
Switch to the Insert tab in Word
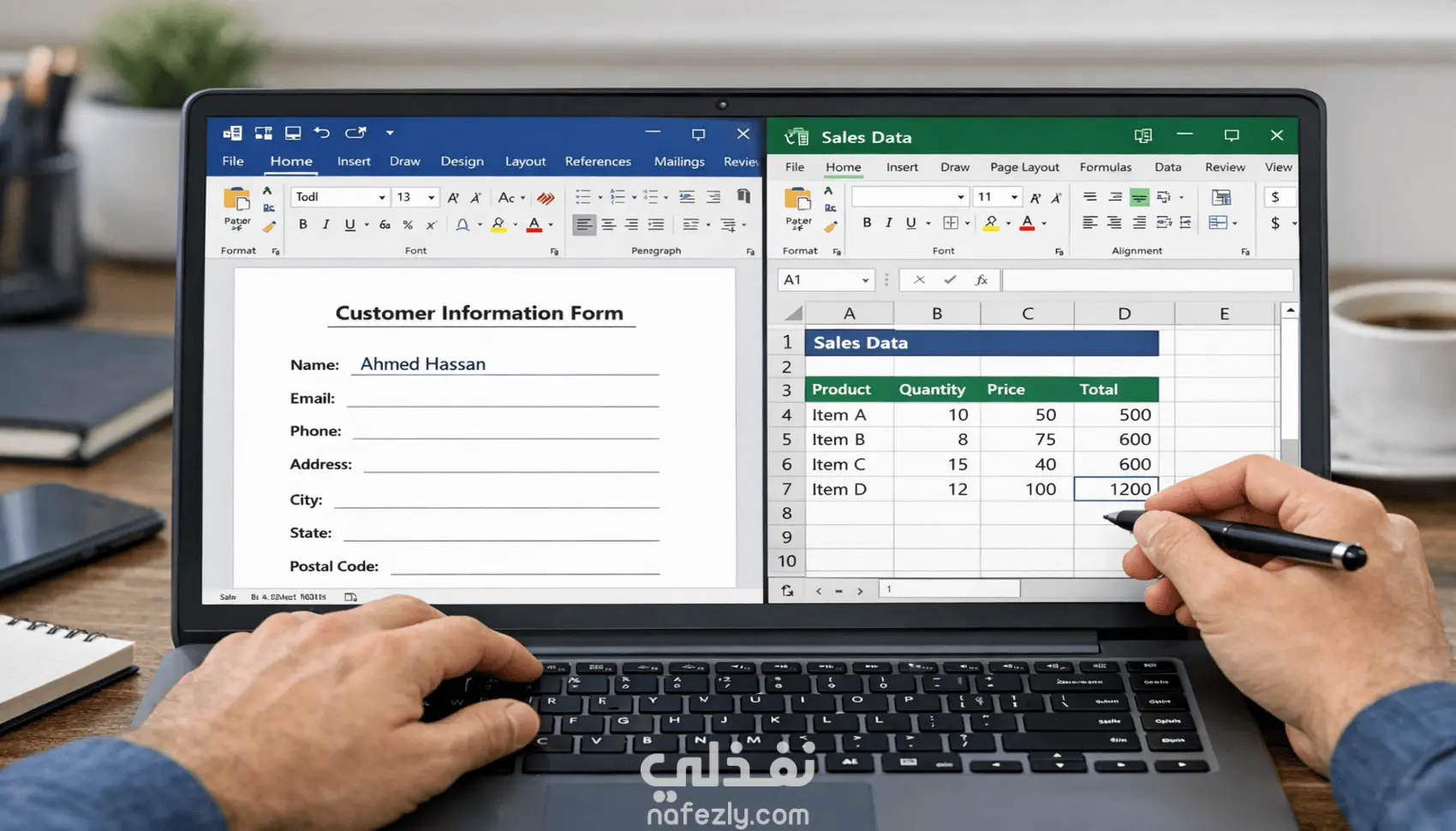point(354,161)
